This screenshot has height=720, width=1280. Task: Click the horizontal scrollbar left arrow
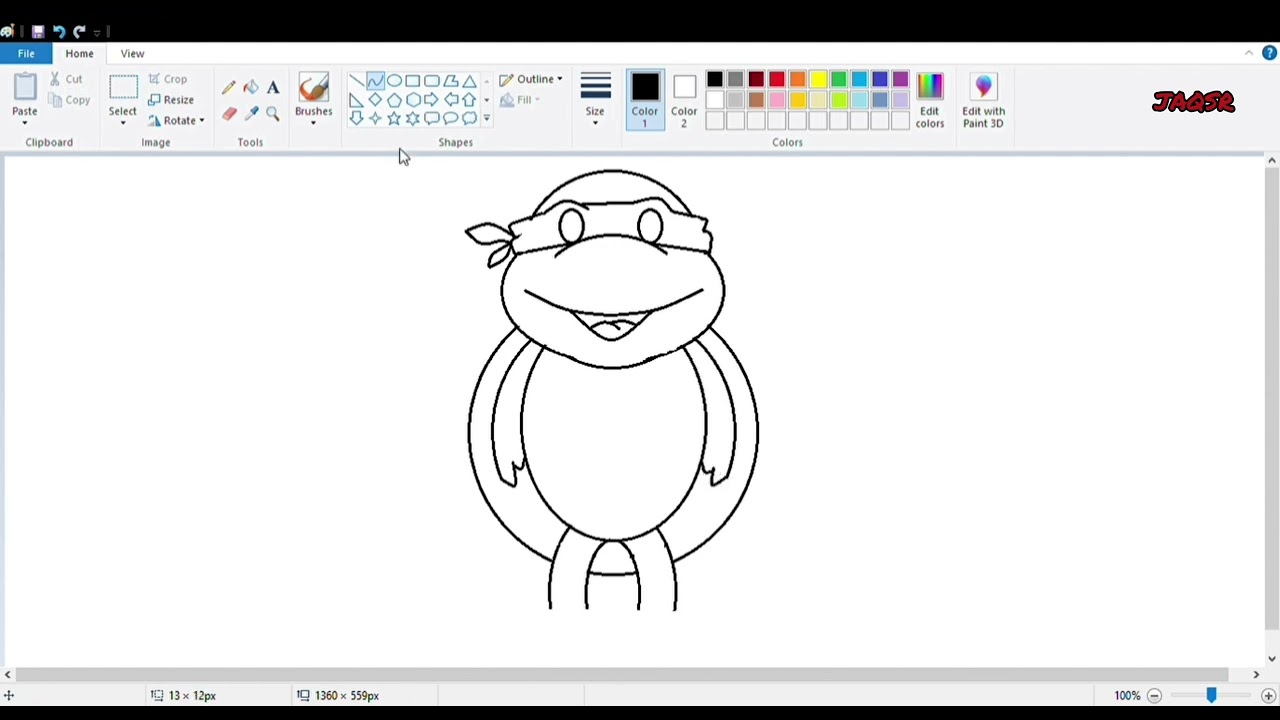pyautogui.click(x=8, y=675)
